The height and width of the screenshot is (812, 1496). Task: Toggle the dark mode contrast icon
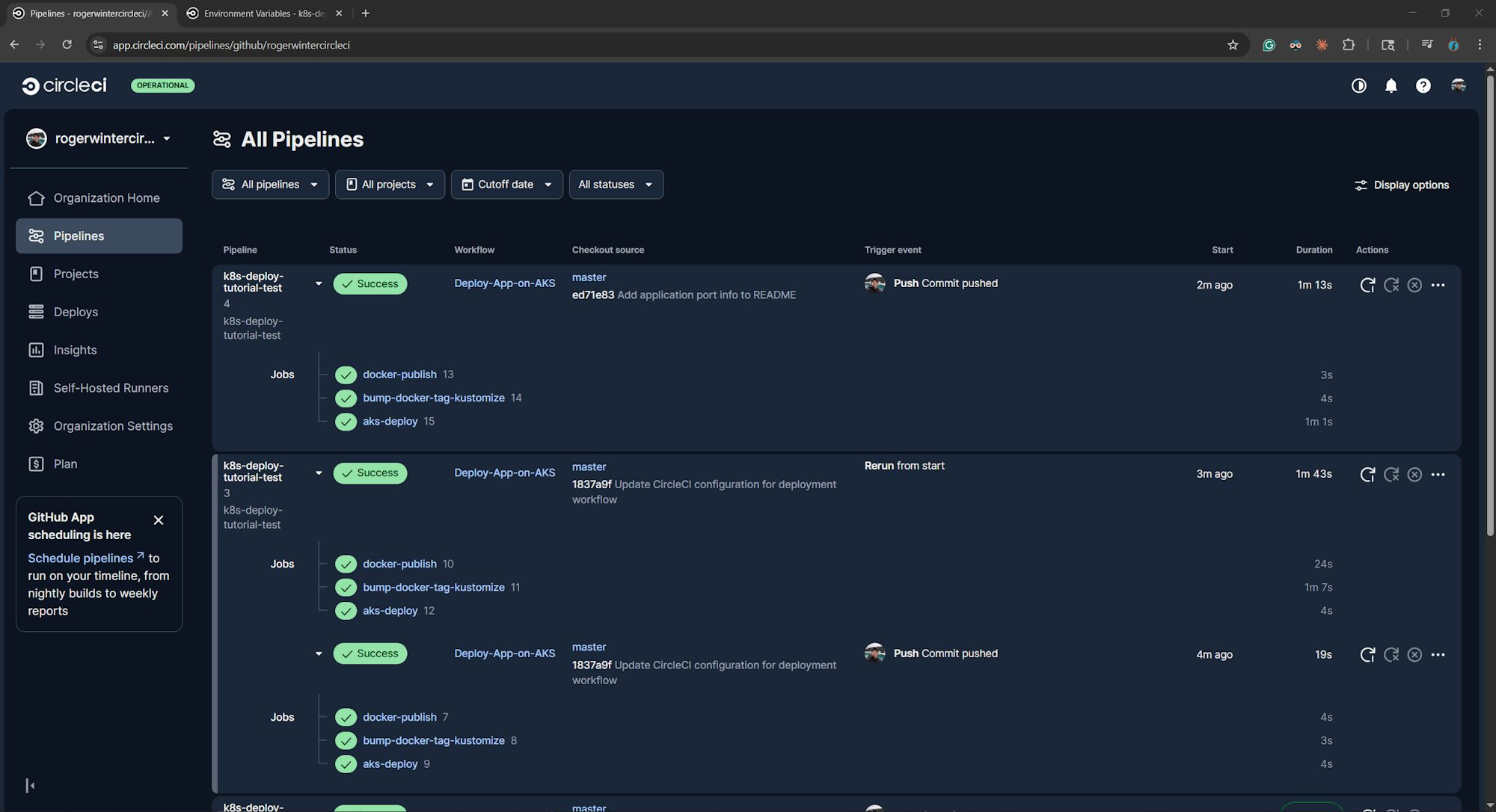pyautogui.click(x=1358, y=85)
